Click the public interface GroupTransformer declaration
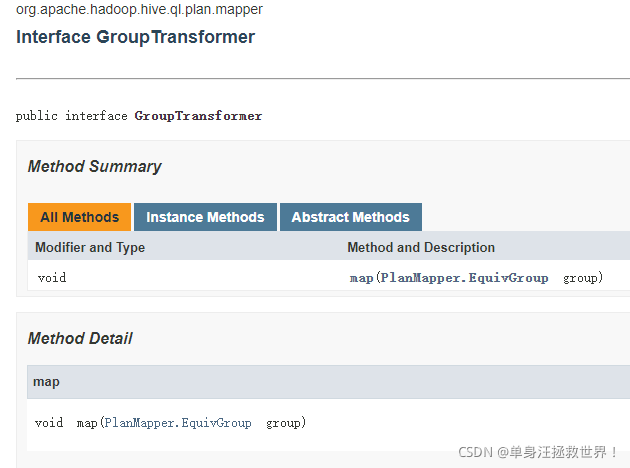The image size is (630, 468). coord(139,116)
